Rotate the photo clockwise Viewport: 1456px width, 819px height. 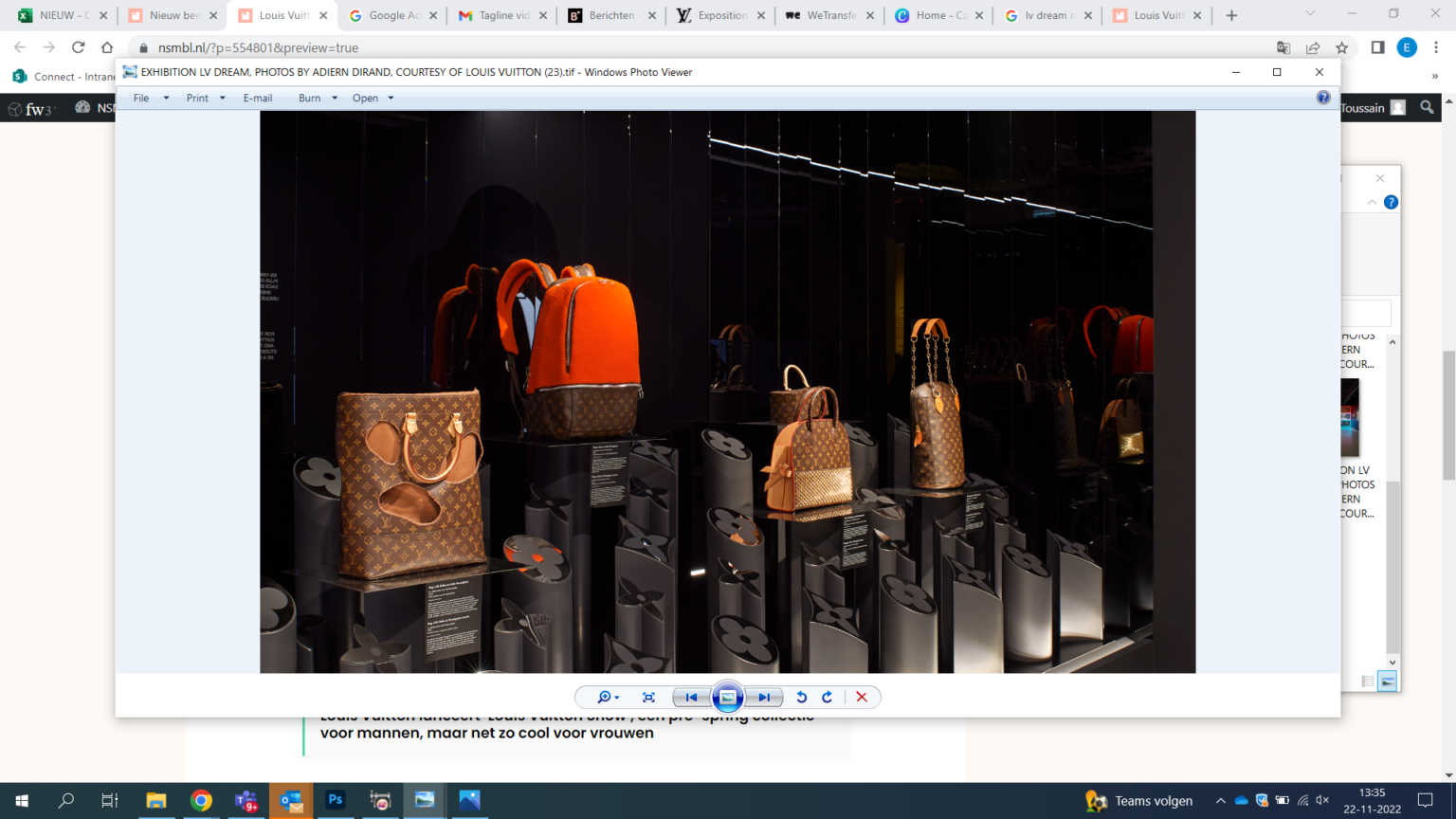pos(828,698)
